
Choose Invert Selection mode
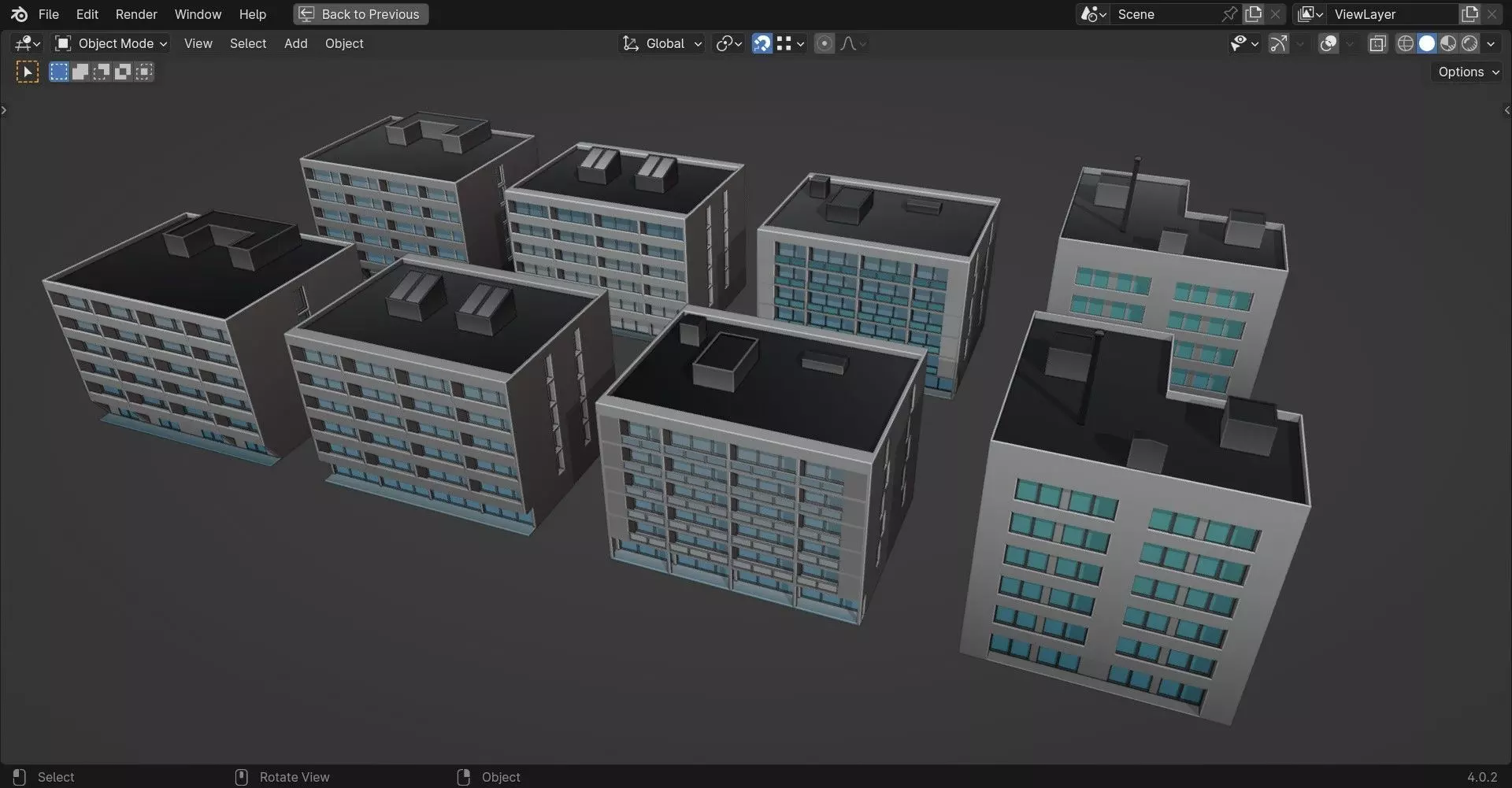tap(123, 72)
